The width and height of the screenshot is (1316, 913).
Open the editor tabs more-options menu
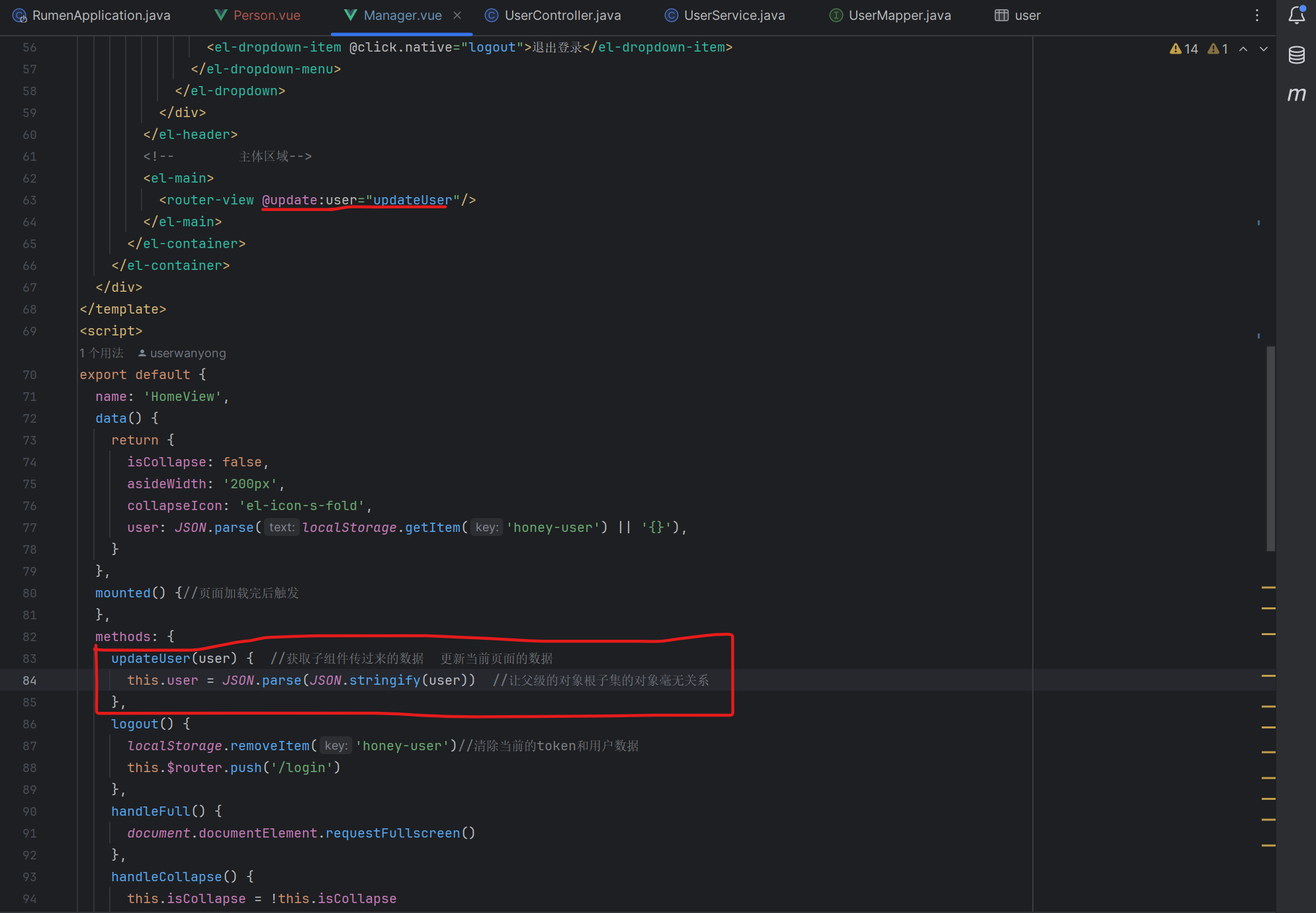pos(1257,15)
